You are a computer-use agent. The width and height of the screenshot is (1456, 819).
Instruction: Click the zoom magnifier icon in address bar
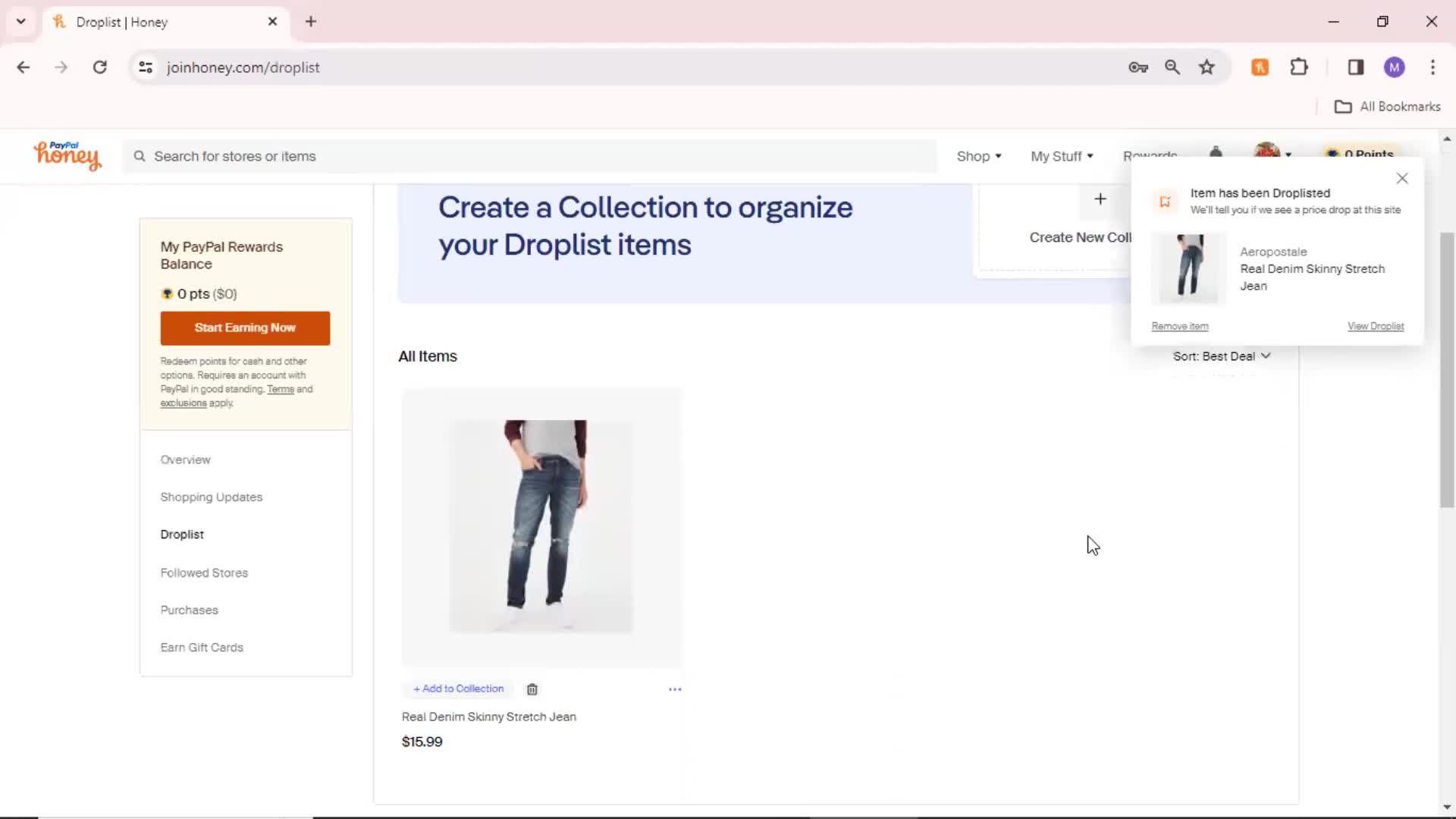click(1172, 67)
